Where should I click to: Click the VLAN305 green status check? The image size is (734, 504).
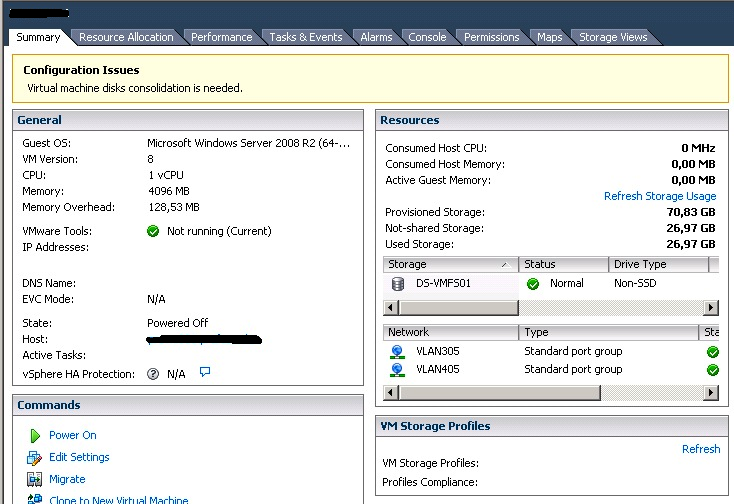pos(712,352)
